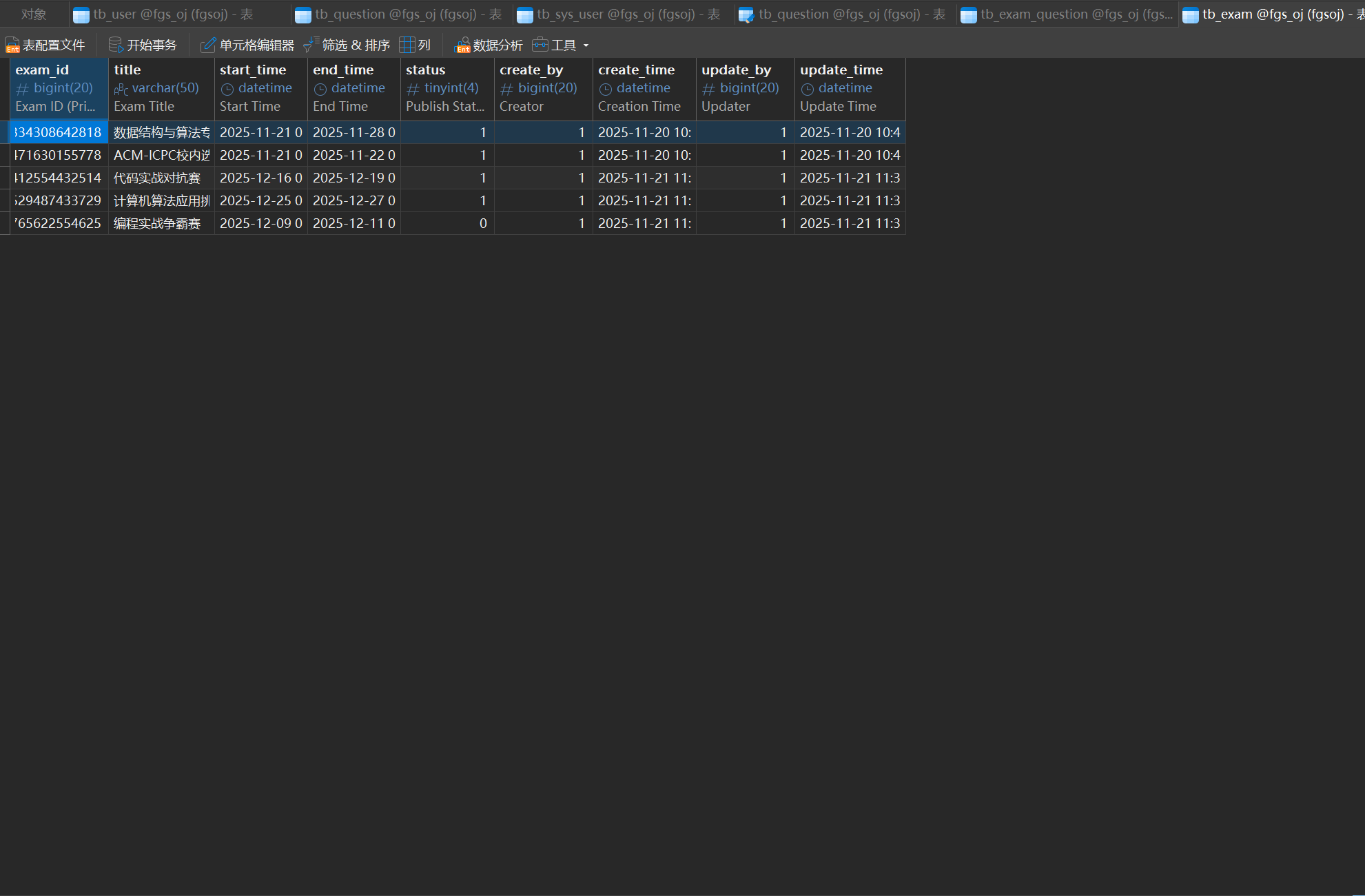Click the table profile (表配置文件) icon
Image resolution: width=1365 pixels, height=896 pixels.
(x=12, y=45)
